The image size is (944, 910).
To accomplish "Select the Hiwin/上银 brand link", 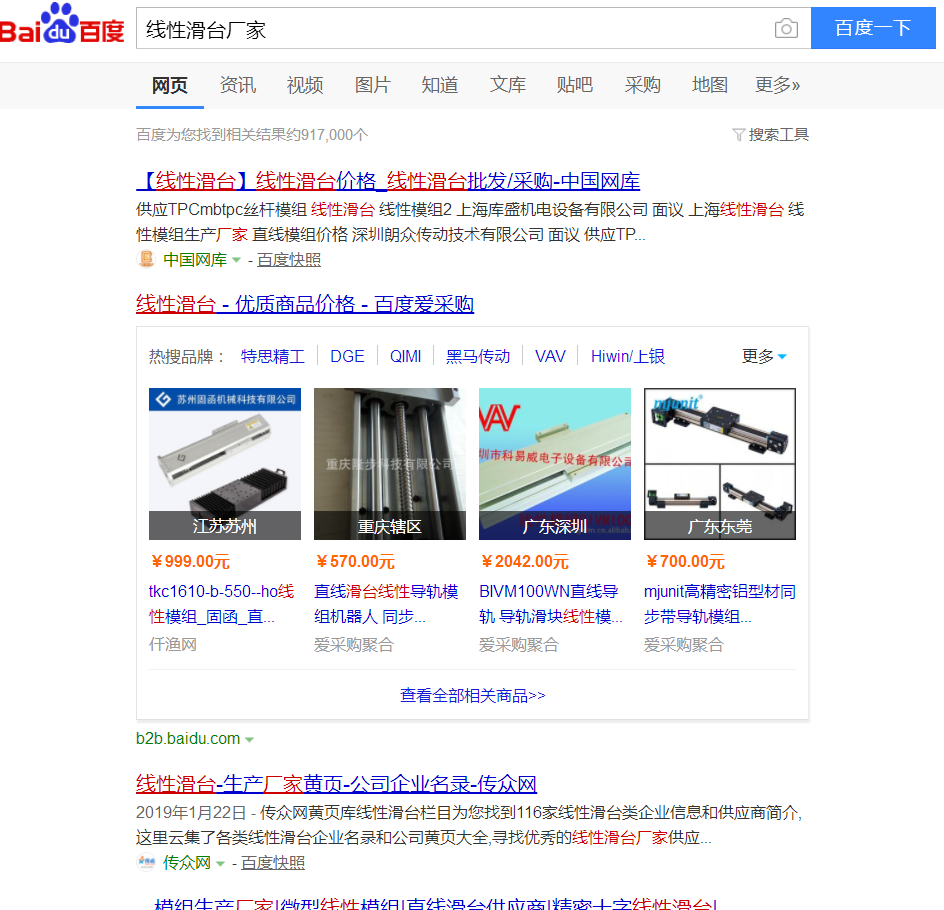I will (628, 356).
